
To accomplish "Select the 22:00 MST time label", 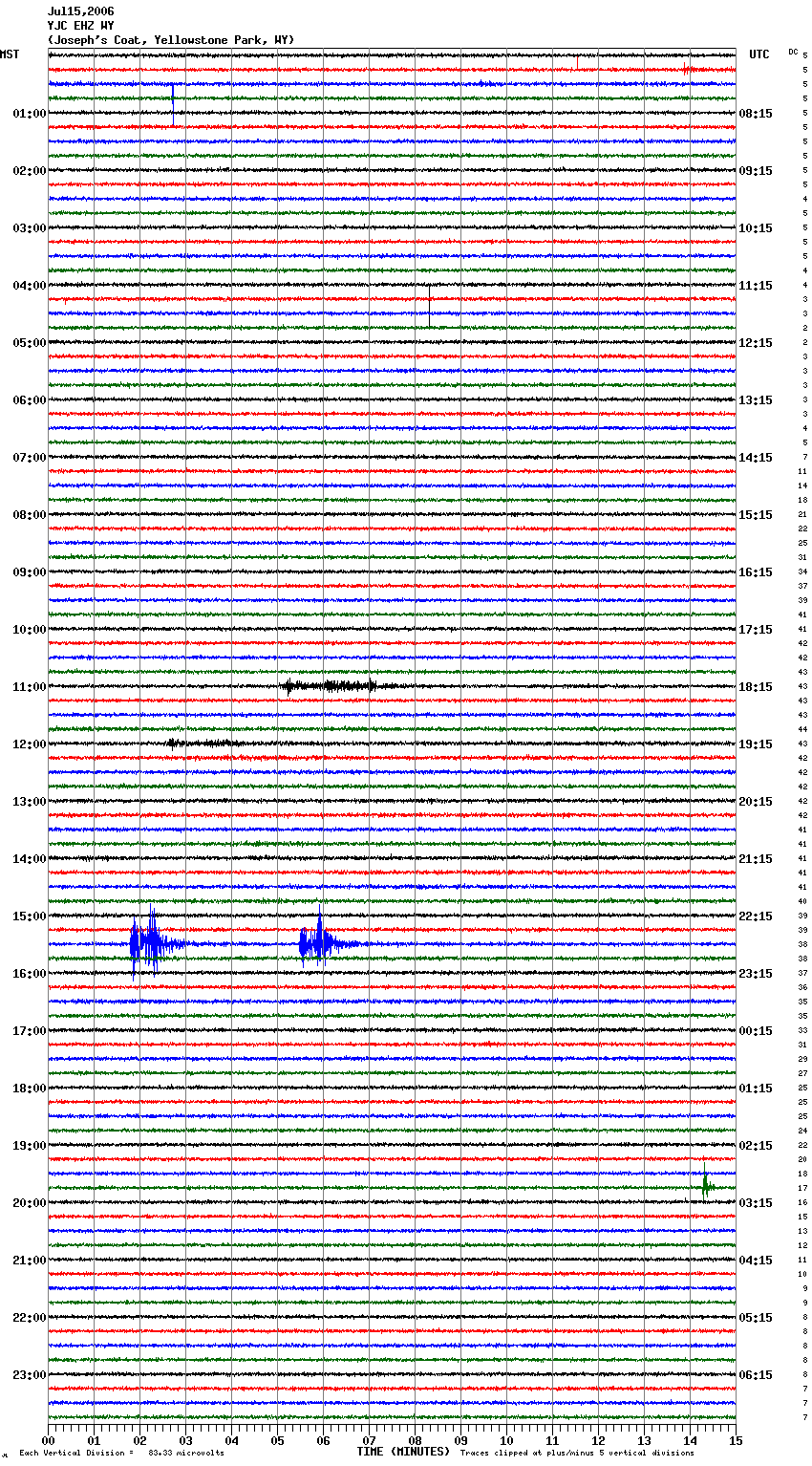I will [x=29, y=1318].
